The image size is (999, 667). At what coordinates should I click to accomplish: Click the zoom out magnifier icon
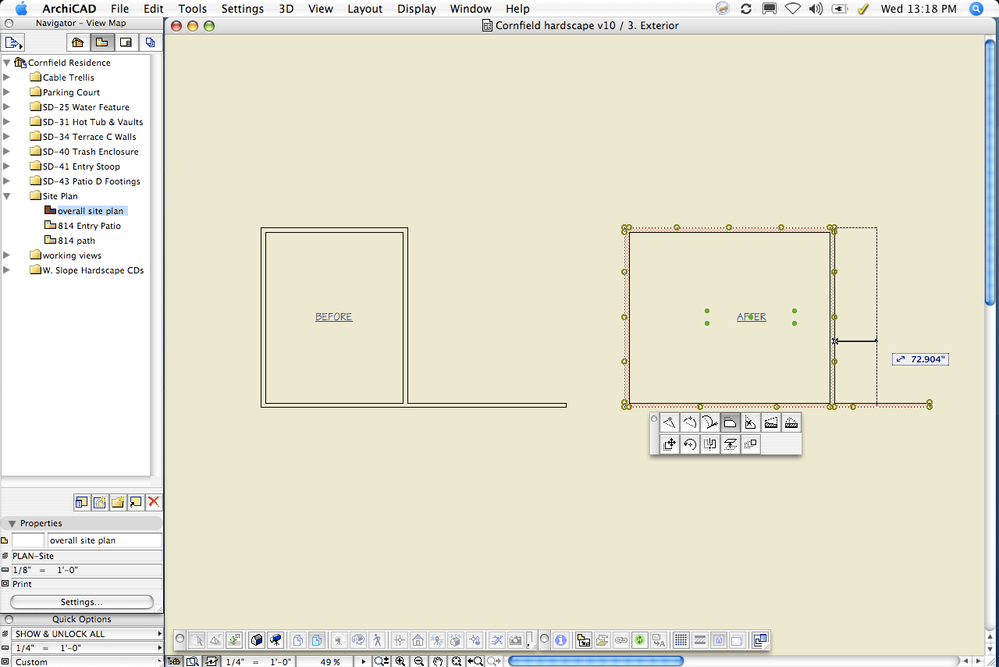419,661
